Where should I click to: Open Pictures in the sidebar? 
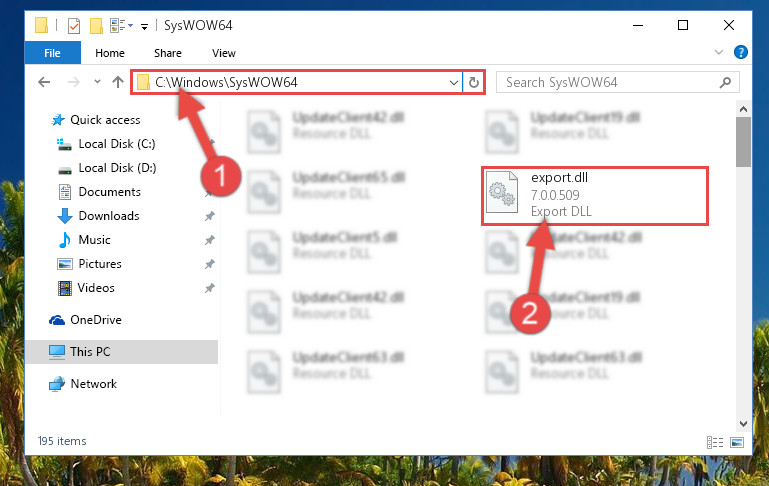coord(100,264)
